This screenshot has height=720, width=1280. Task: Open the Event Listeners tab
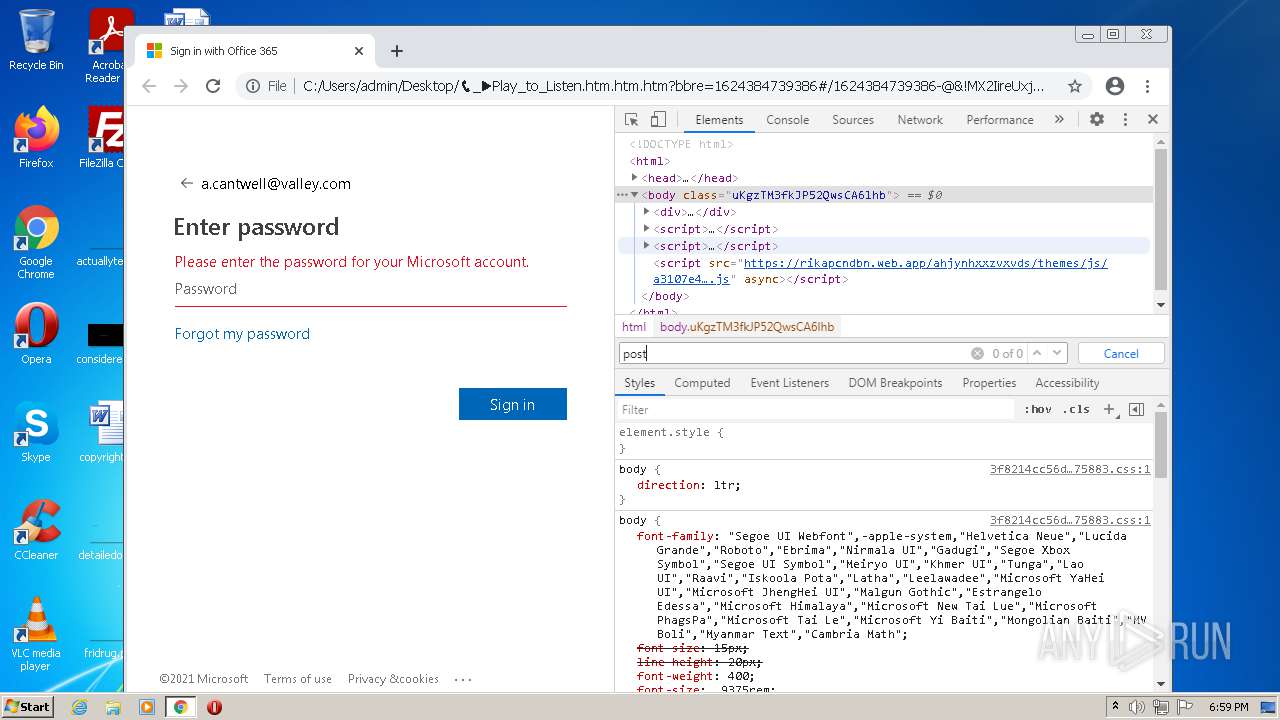[789, 383]
